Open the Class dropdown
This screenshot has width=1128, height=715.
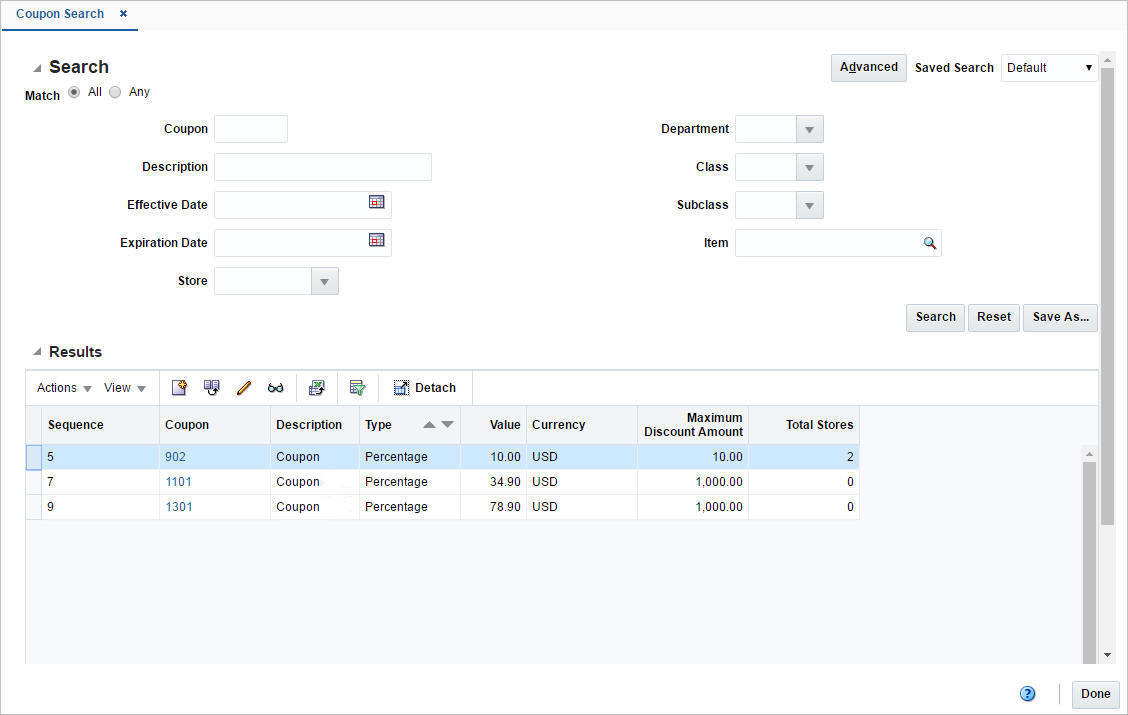pos(809,168)
